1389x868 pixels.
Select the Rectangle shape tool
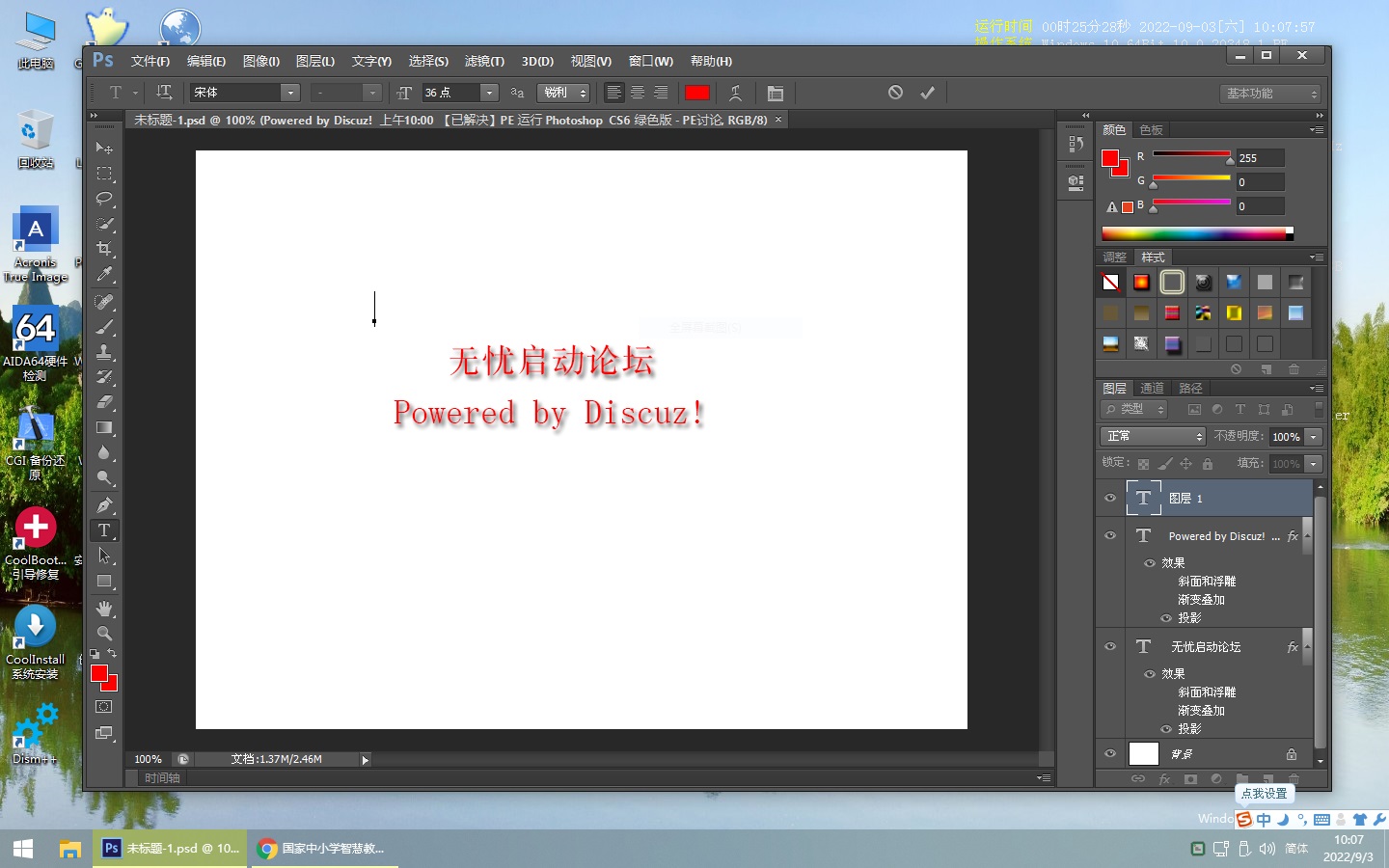tap(104, 581)
